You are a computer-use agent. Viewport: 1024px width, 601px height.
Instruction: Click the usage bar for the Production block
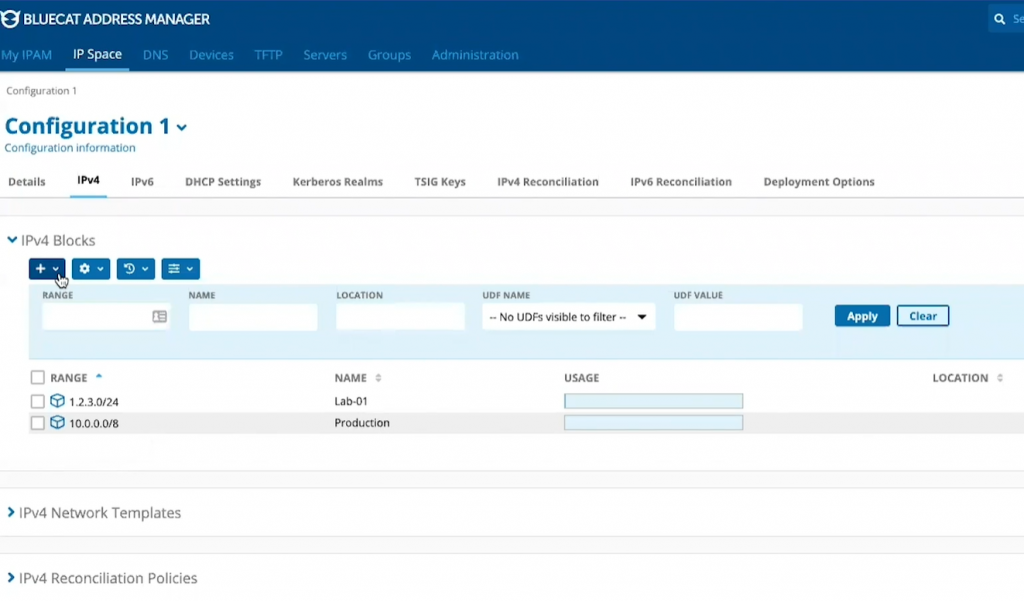point(653,422)
